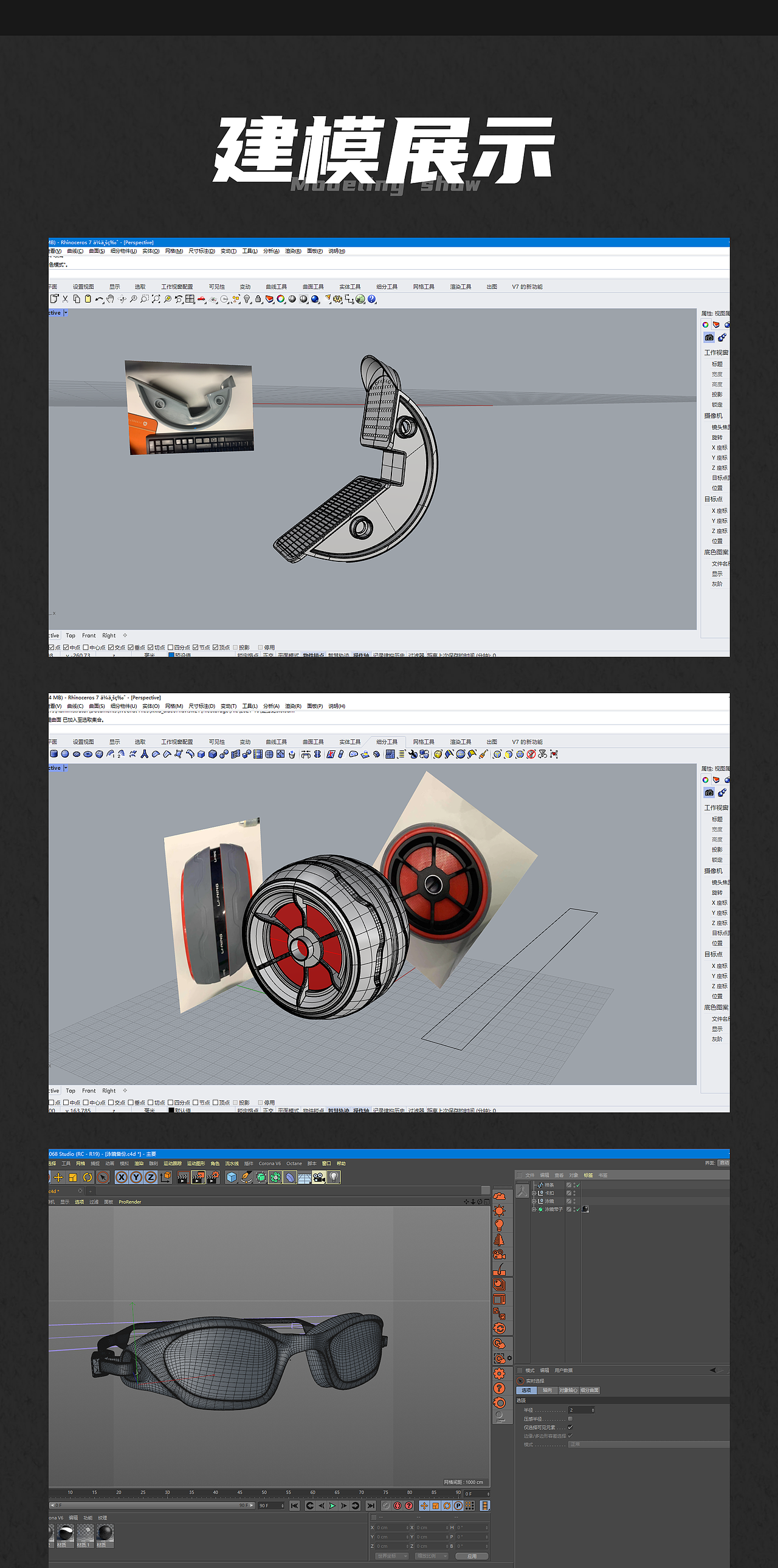Select the 样条 object in Cinema 4D object list
This screenshot has height=1568, width=778.
(x=549, y=1185)
